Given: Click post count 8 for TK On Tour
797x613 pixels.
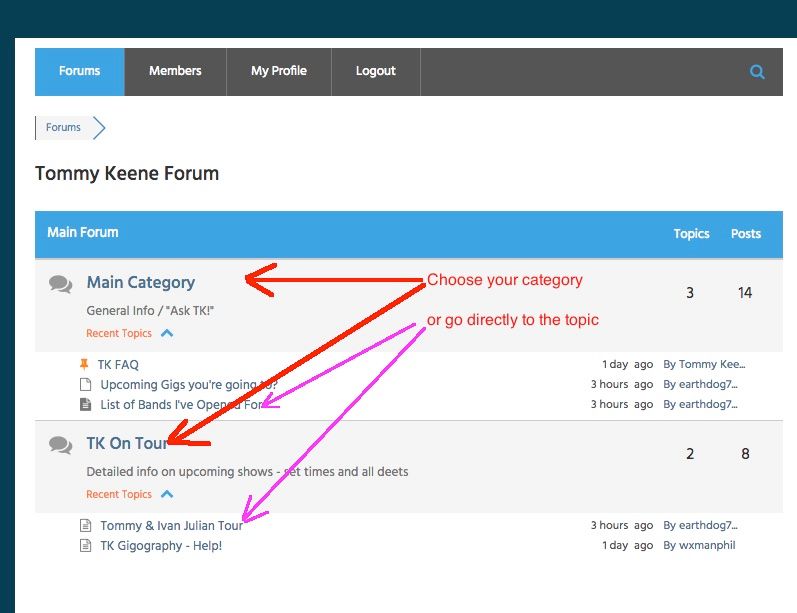Looking at the screenshot, I should [745, 453].
